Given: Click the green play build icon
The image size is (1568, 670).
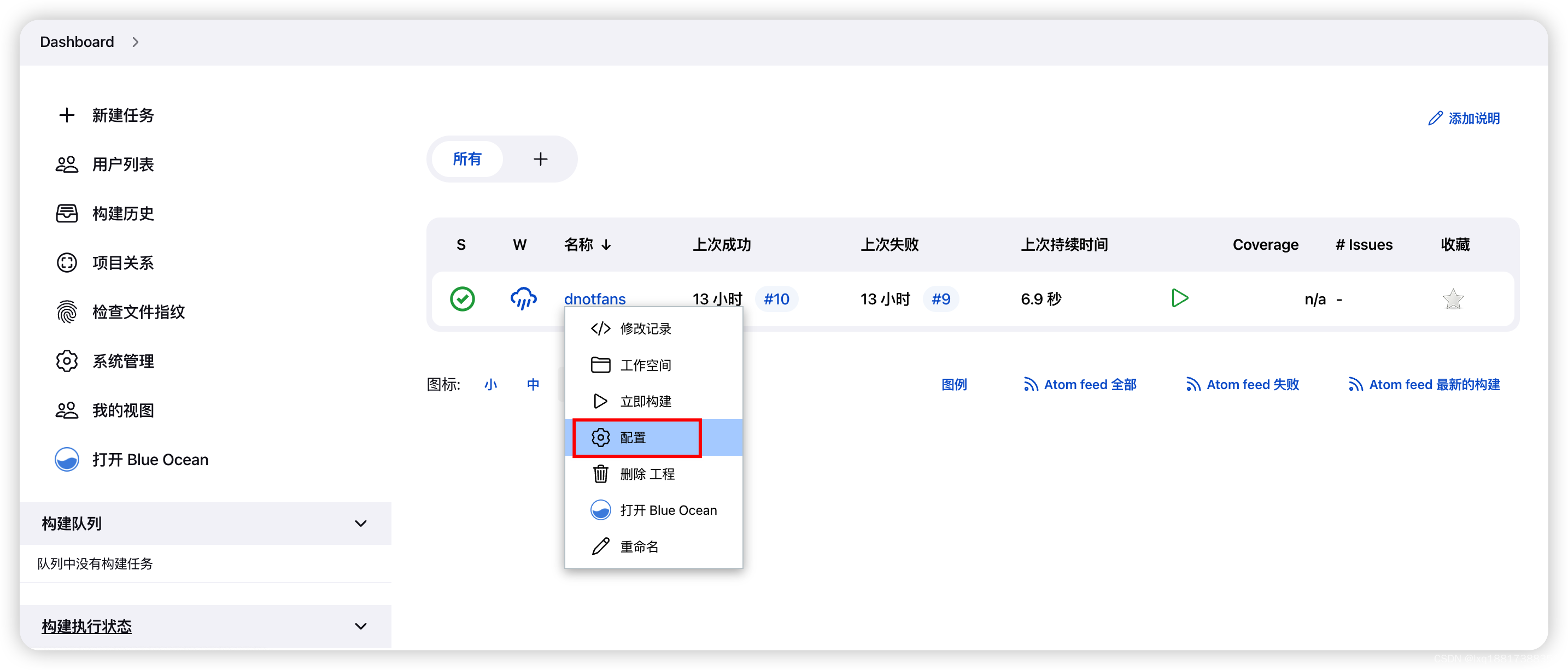Looking at the screenshot, I should 1179,298.
